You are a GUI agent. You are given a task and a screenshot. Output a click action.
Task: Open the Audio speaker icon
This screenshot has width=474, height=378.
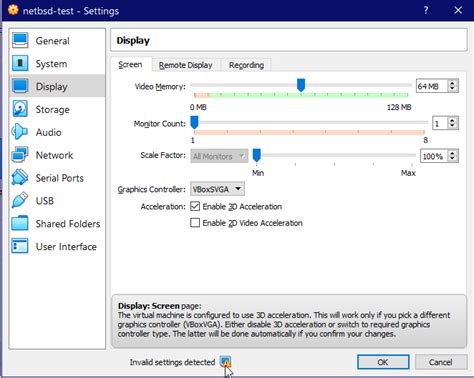click(x=19, y=132)
